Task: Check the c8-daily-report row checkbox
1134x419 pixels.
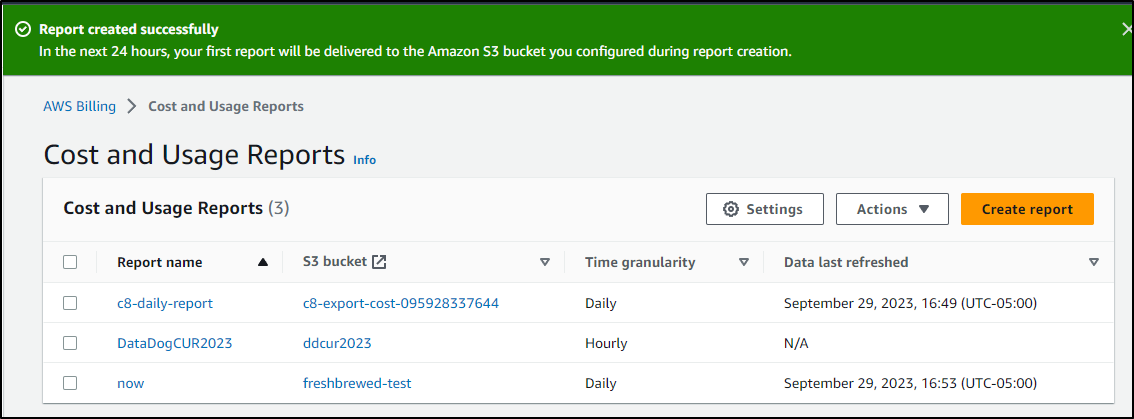Action: pos(70,303)
